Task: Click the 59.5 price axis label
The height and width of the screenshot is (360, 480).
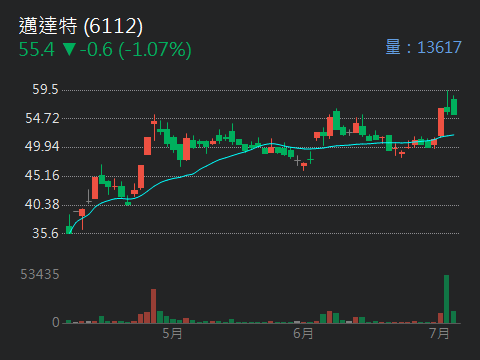Action: tap(45, 90)
